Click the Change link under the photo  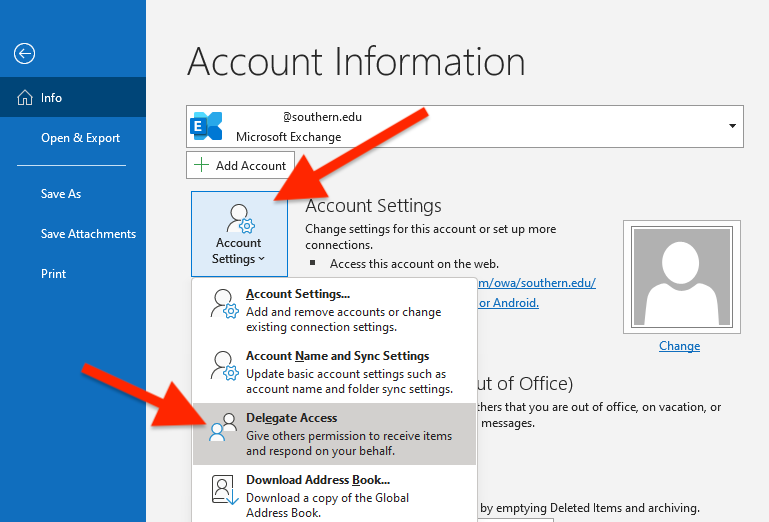click(x=679, y=346)
